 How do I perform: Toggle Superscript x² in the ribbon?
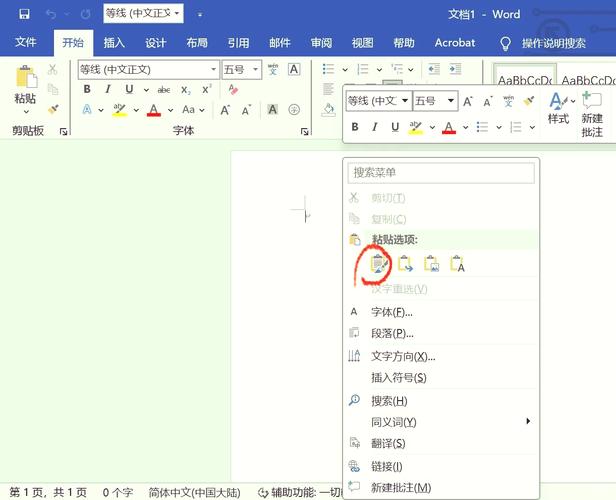click(207, 90)
